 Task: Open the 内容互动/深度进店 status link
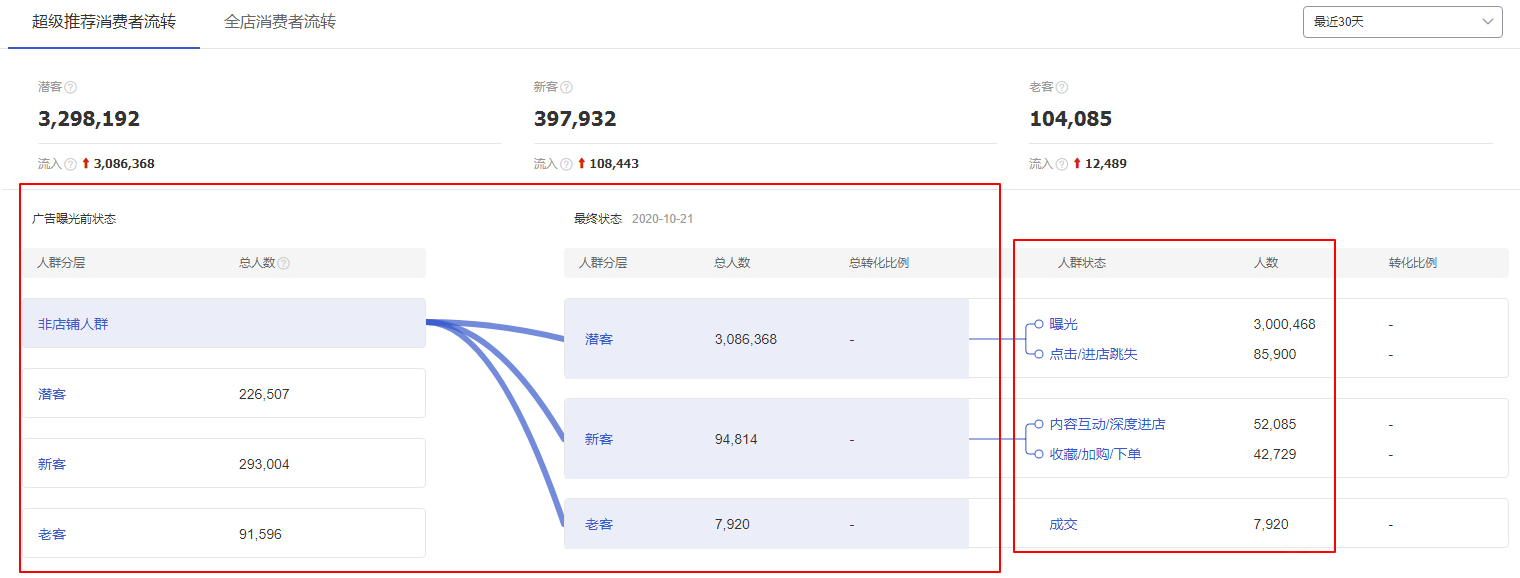1107,424
